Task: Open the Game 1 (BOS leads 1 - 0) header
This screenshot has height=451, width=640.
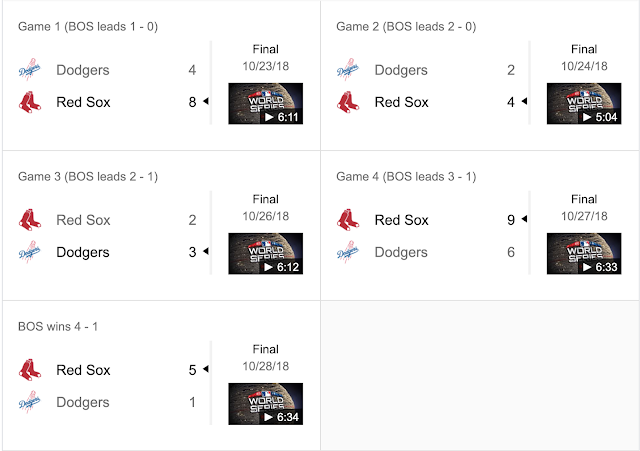Action: [88, 26]
